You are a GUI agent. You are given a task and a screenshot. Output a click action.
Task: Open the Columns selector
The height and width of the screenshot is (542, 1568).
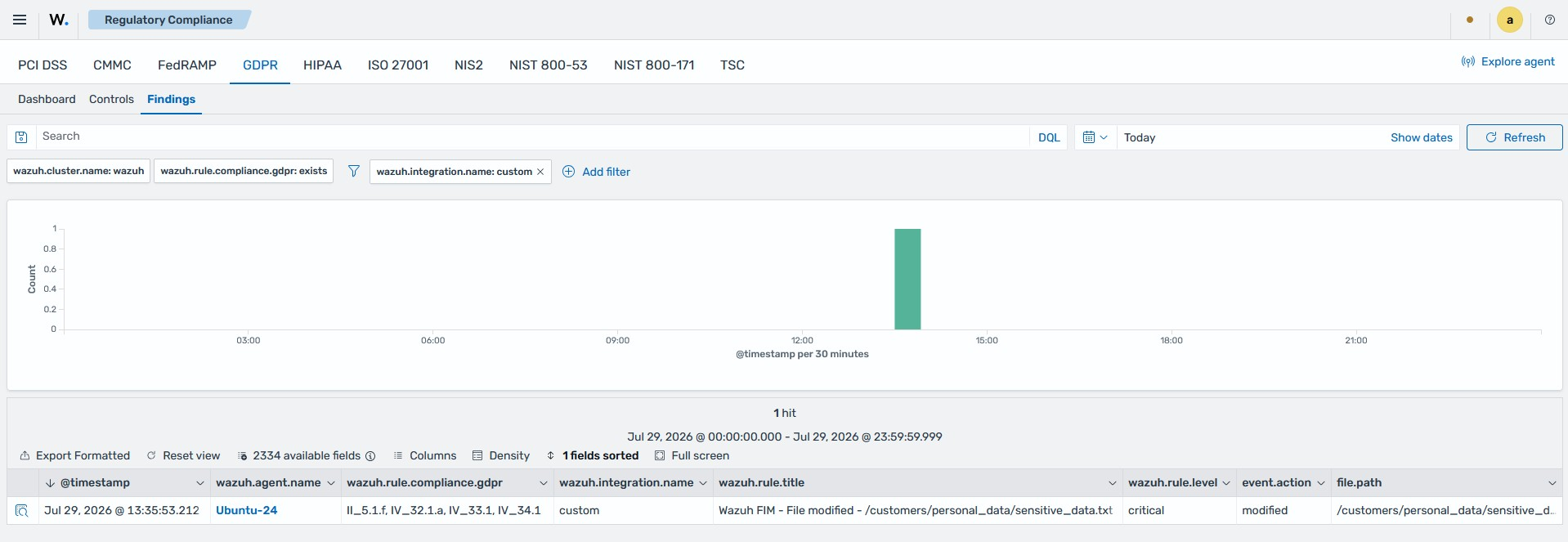coord(424,456)
